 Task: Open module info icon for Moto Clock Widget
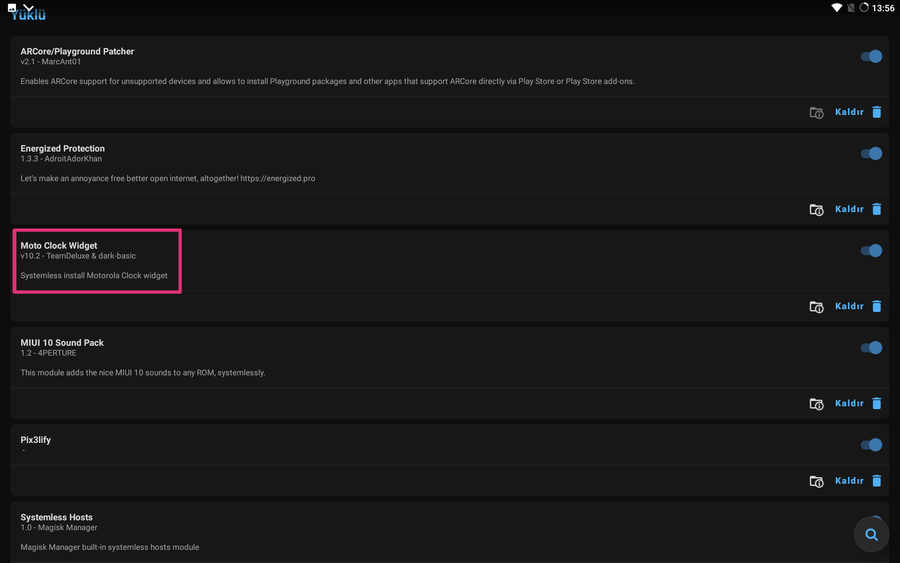point(816,306)
